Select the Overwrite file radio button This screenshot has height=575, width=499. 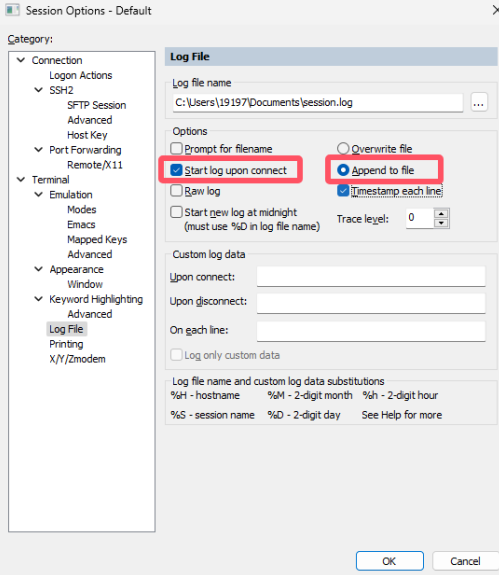click(x=343, y=149)
